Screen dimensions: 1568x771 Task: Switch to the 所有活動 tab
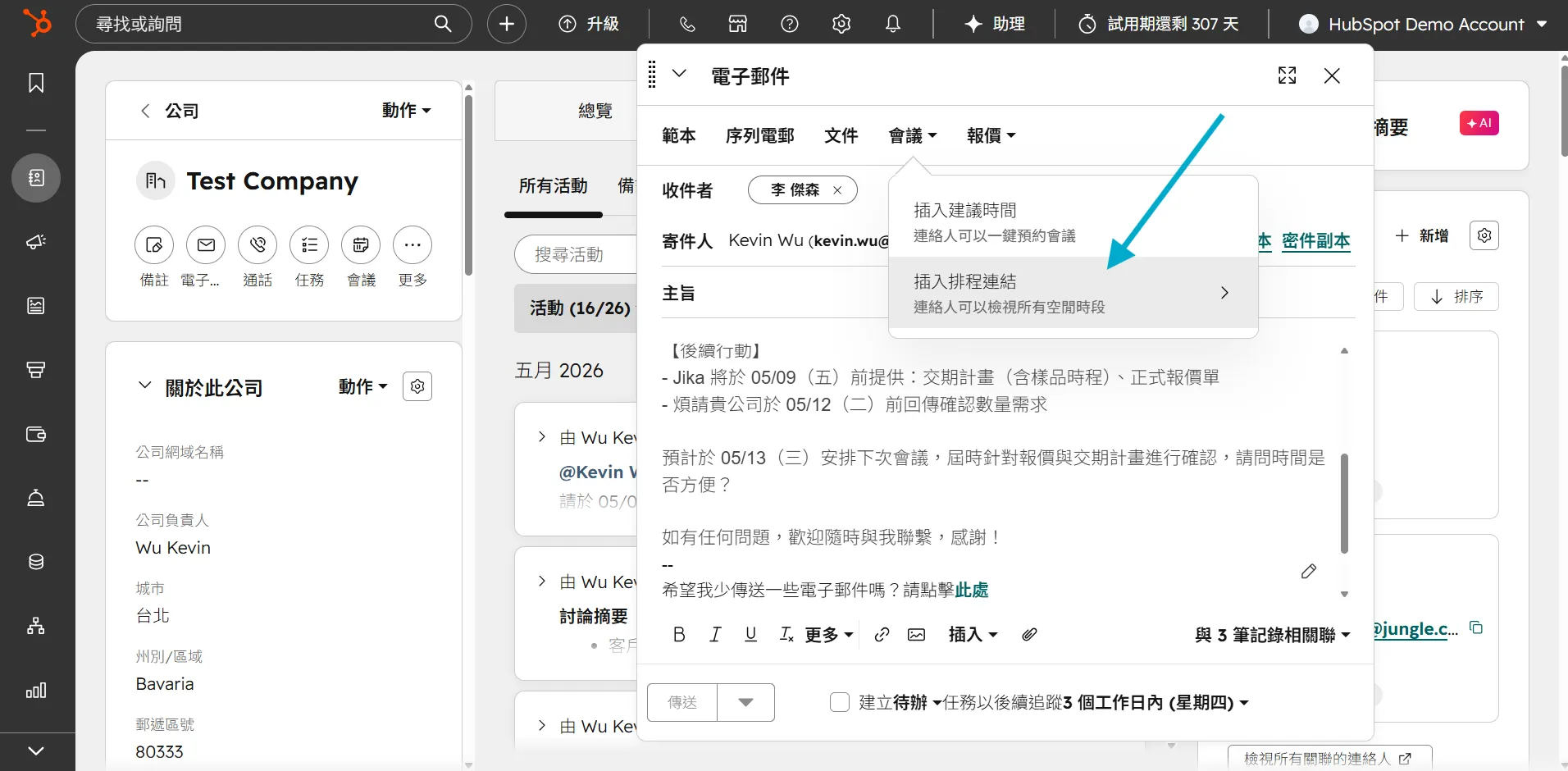point(554,186)
